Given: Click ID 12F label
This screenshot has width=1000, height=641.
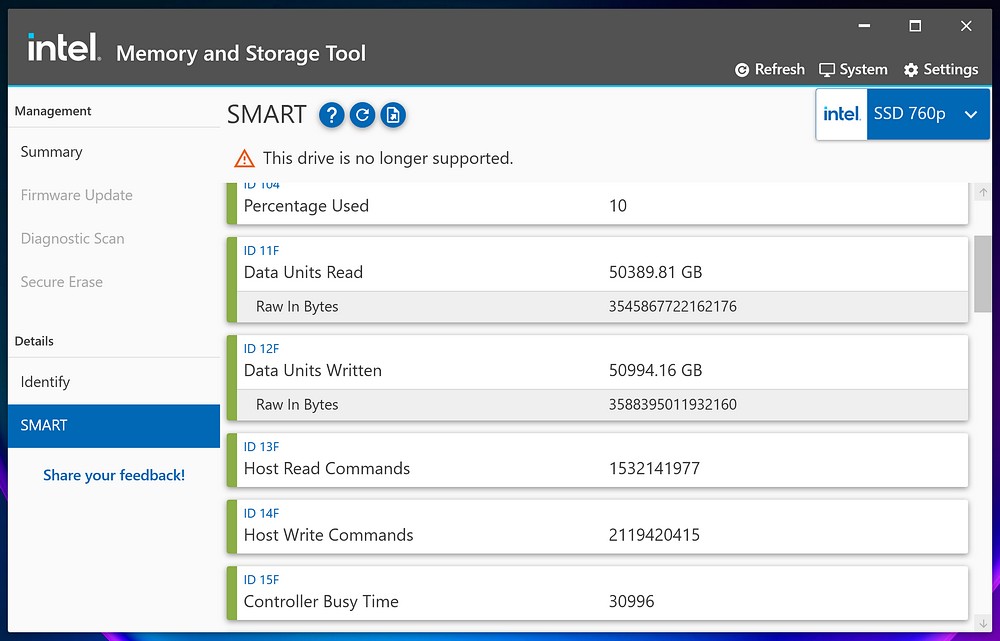Looking at the screenshot, I should pos(261,349).
